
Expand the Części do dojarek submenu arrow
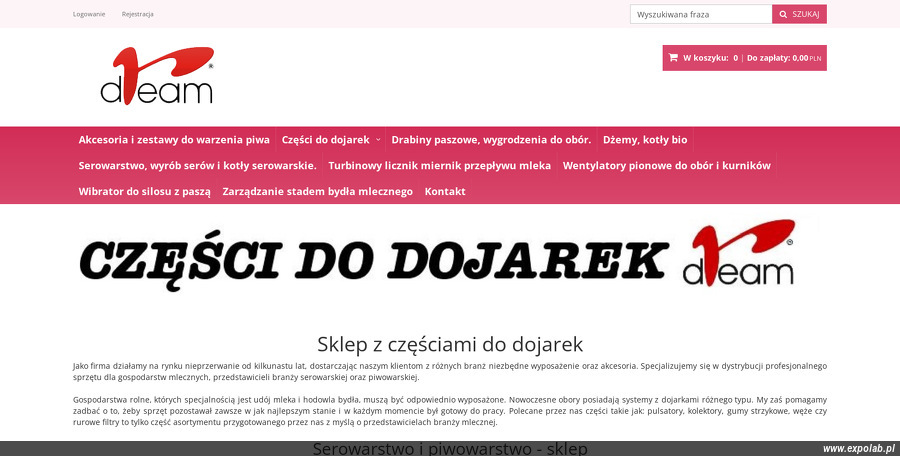378,140
